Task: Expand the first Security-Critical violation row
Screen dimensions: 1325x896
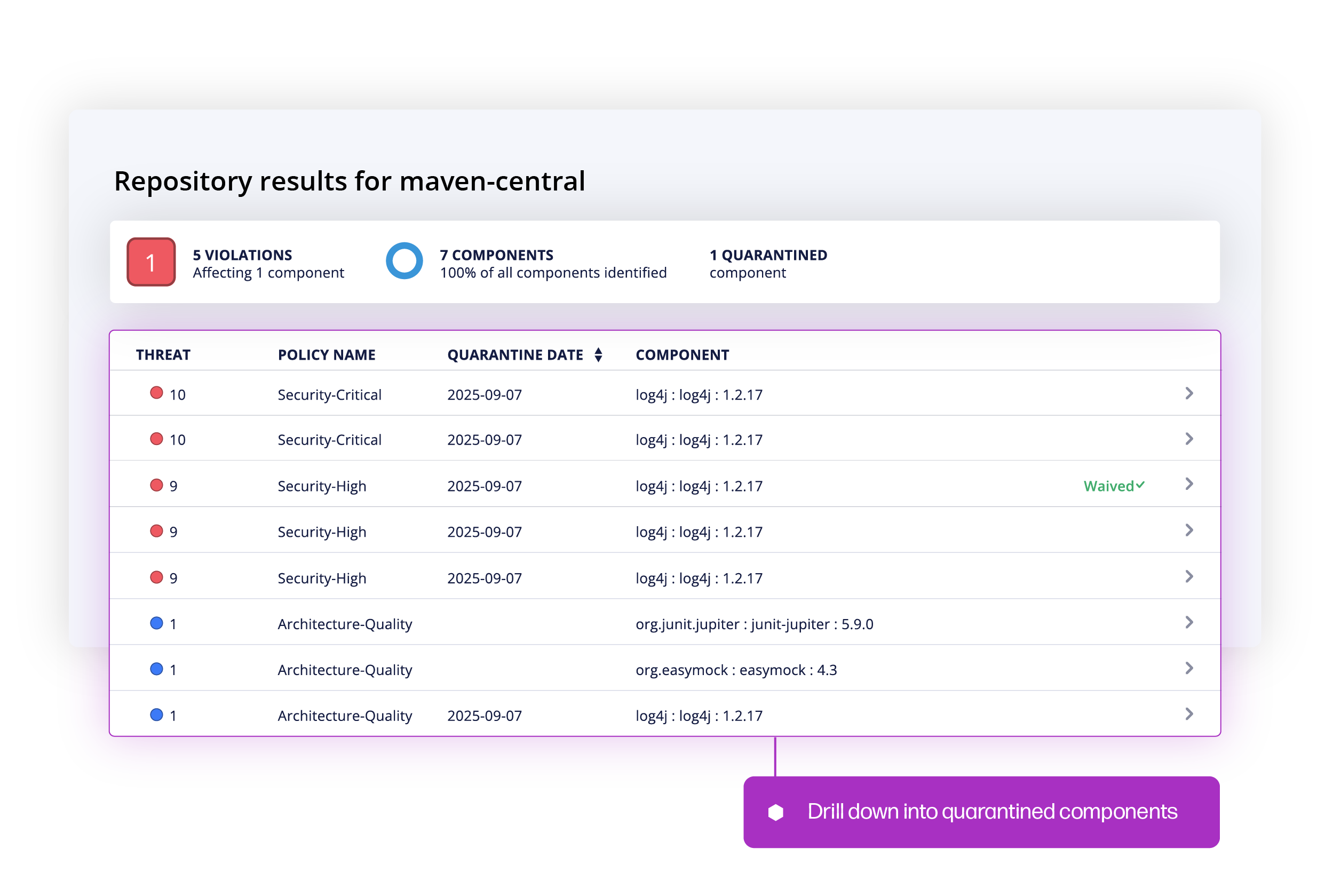Action: 1189,392
